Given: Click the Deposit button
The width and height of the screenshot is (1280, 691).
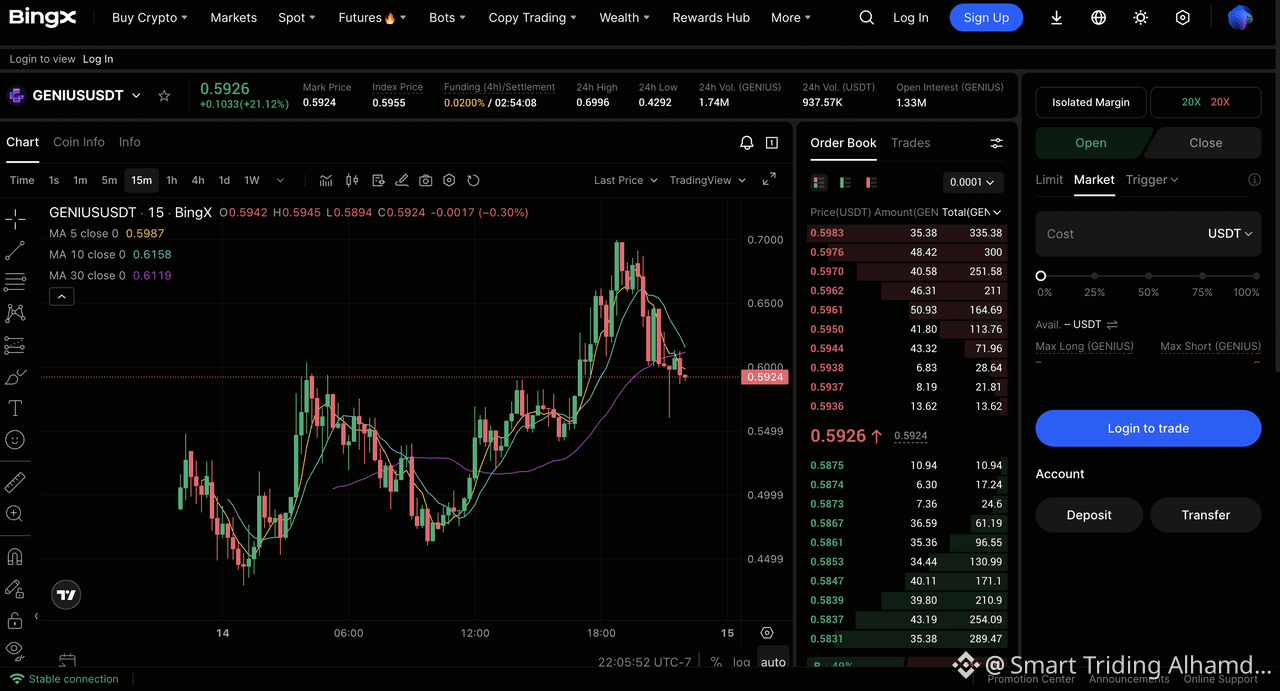Looking at the screenshot, I should pos(1089,515).
